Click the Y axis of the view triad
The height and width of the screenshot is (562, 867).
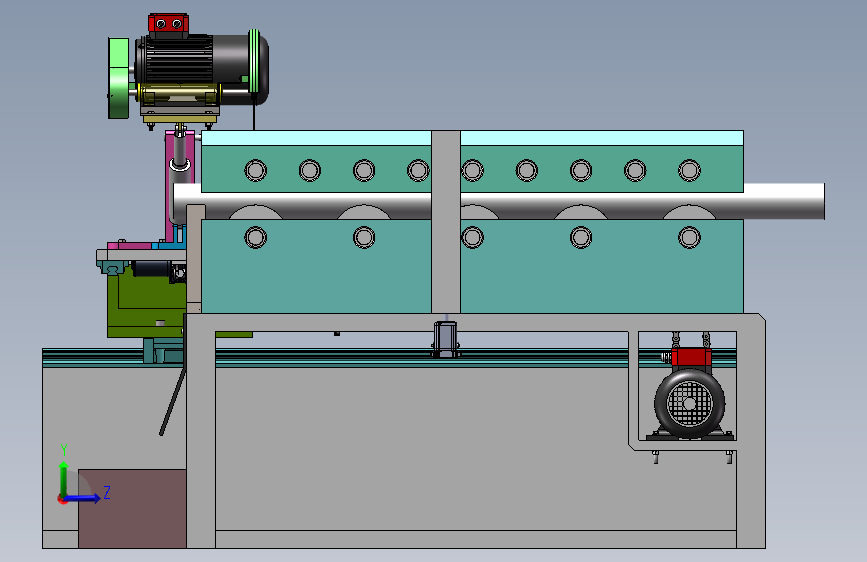coord(64,480)
